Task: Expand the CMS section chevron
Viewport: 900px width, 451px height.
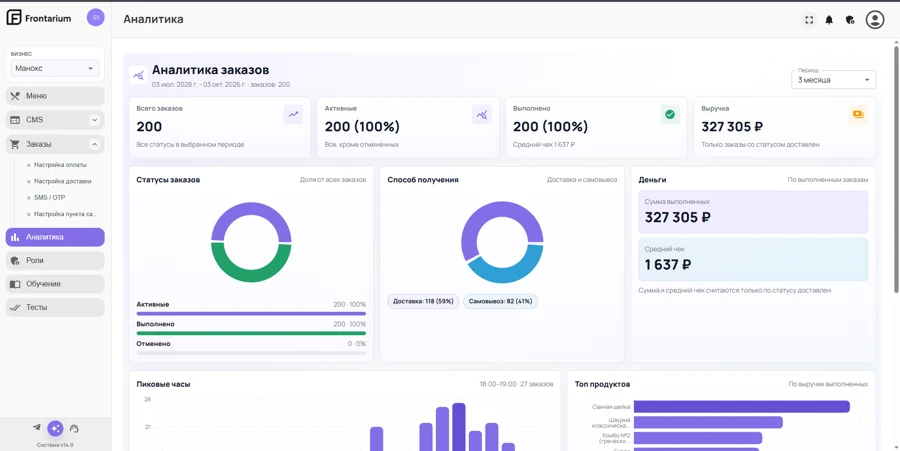Action: tap(95, 120)
